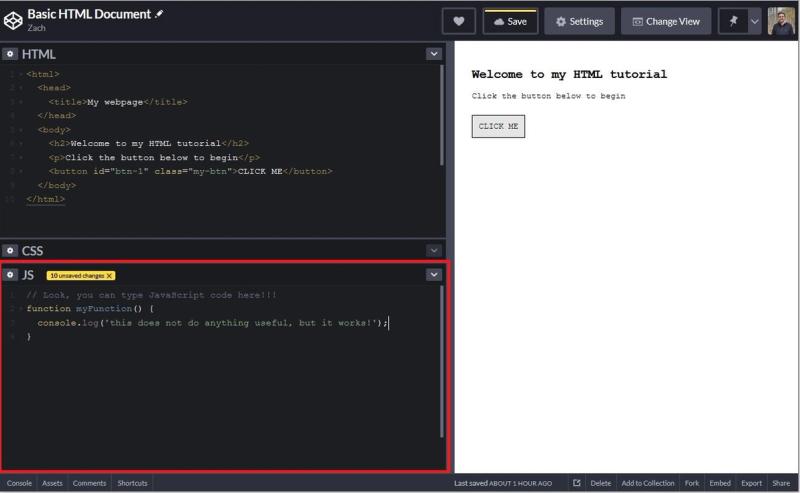Open the Console tab
The width and height of the screenshot is (800, 493).
pos(19,483)
